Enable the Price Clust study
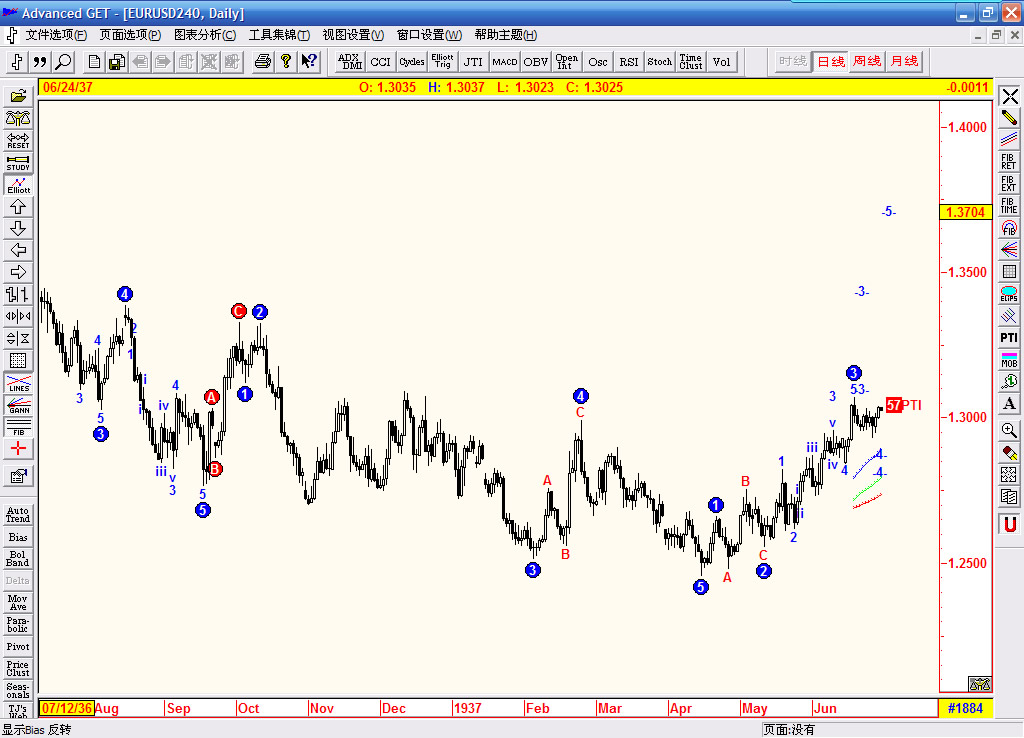 (x=18, y=669)
